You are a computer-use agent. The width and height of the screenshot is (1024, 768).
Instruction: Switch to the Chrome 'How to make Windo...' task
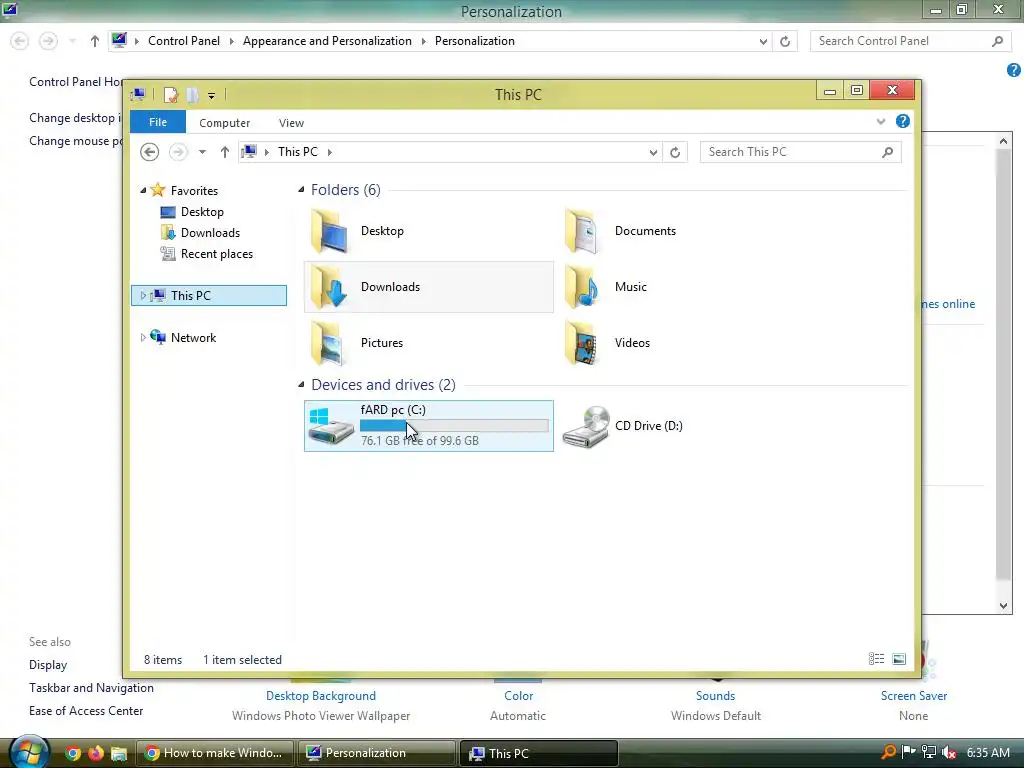216,753
